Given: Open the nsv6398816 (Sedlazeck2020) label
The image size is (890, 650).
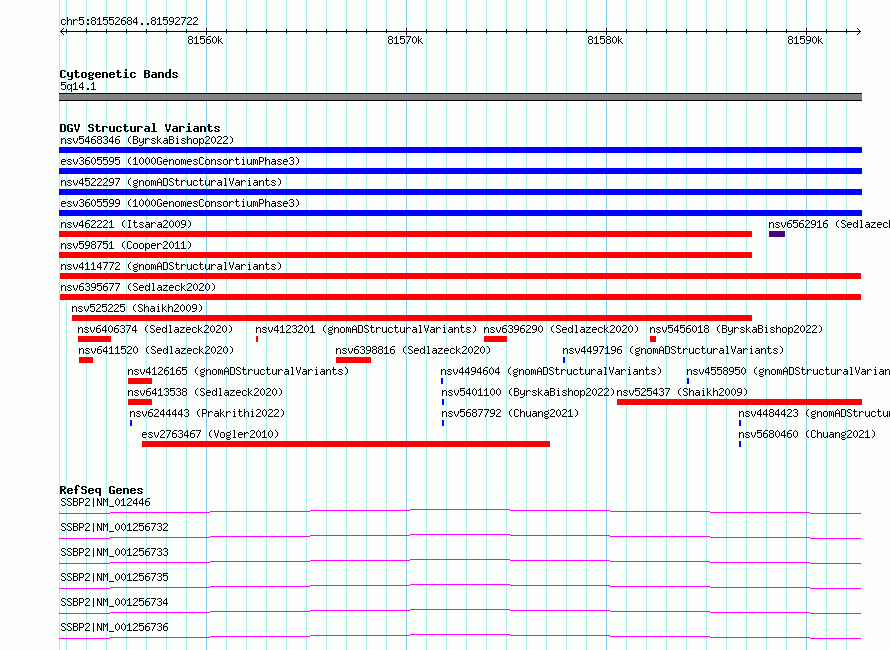Looking at the screenshot, I should pos(413,350).
